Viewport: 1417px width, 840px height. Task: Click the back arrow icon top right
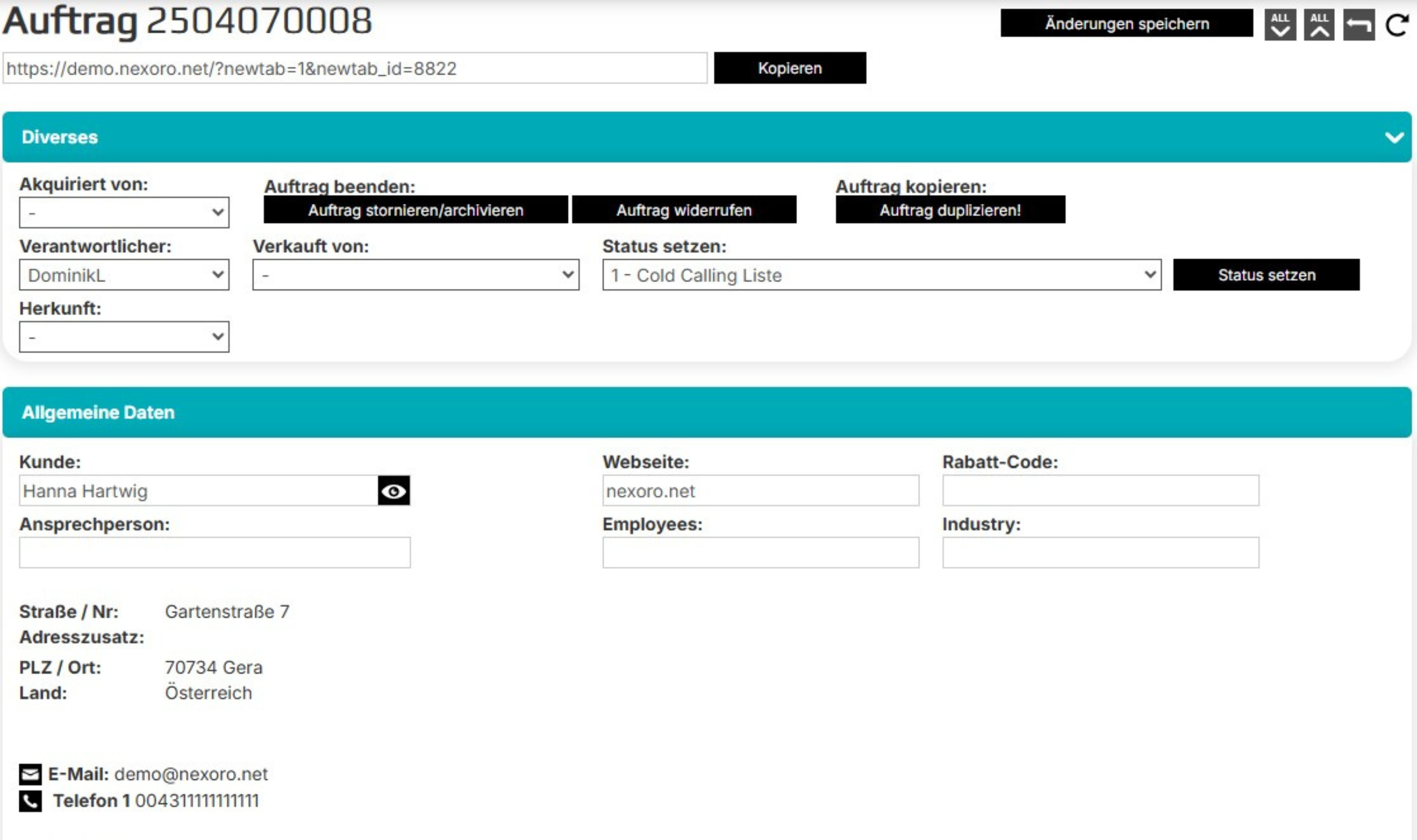(x=1359, y=23)
